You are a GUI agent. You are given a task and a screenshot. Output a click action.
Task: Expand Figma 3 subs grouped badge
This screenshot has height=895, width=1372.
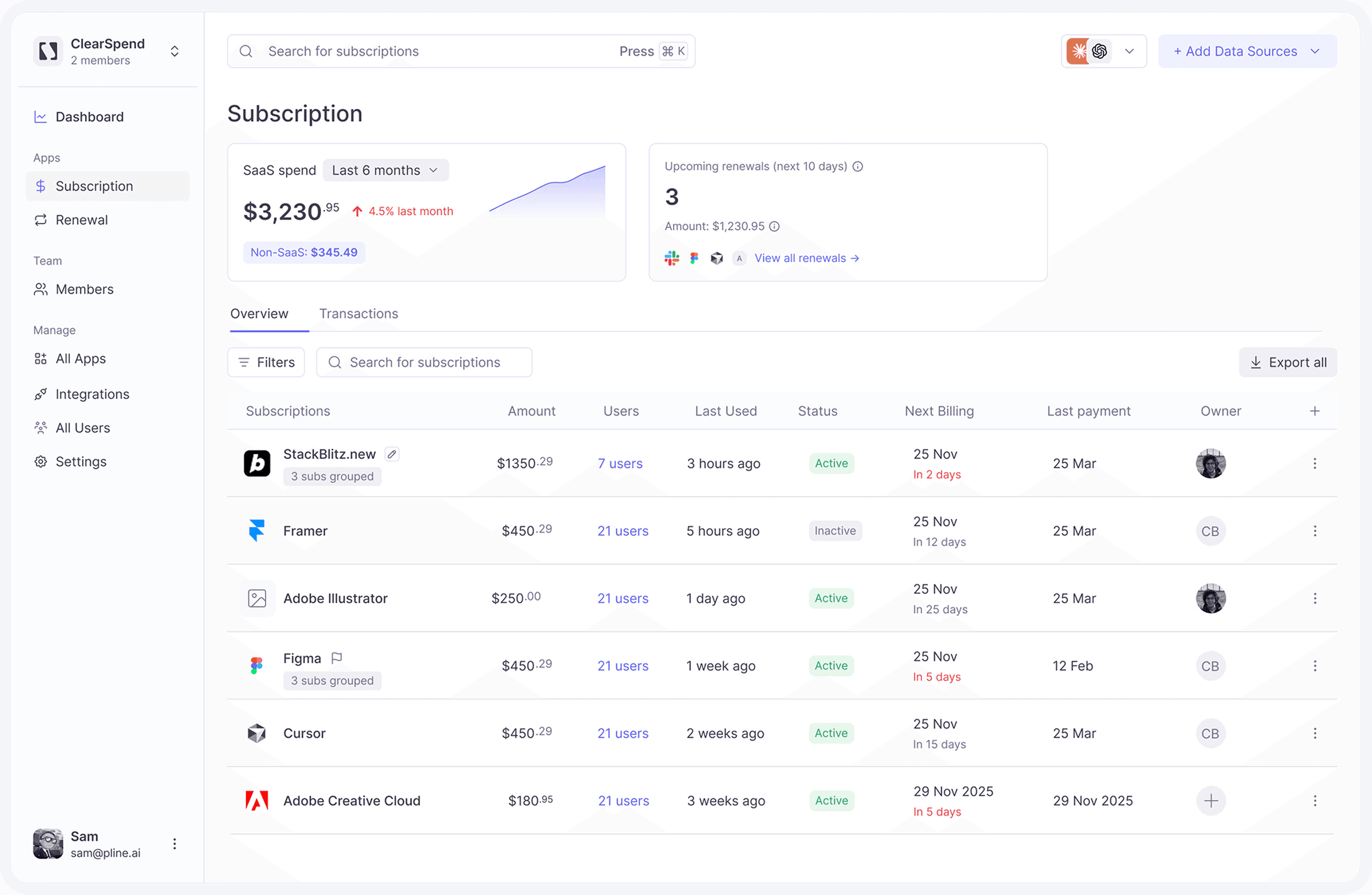(x=332, y=681)
